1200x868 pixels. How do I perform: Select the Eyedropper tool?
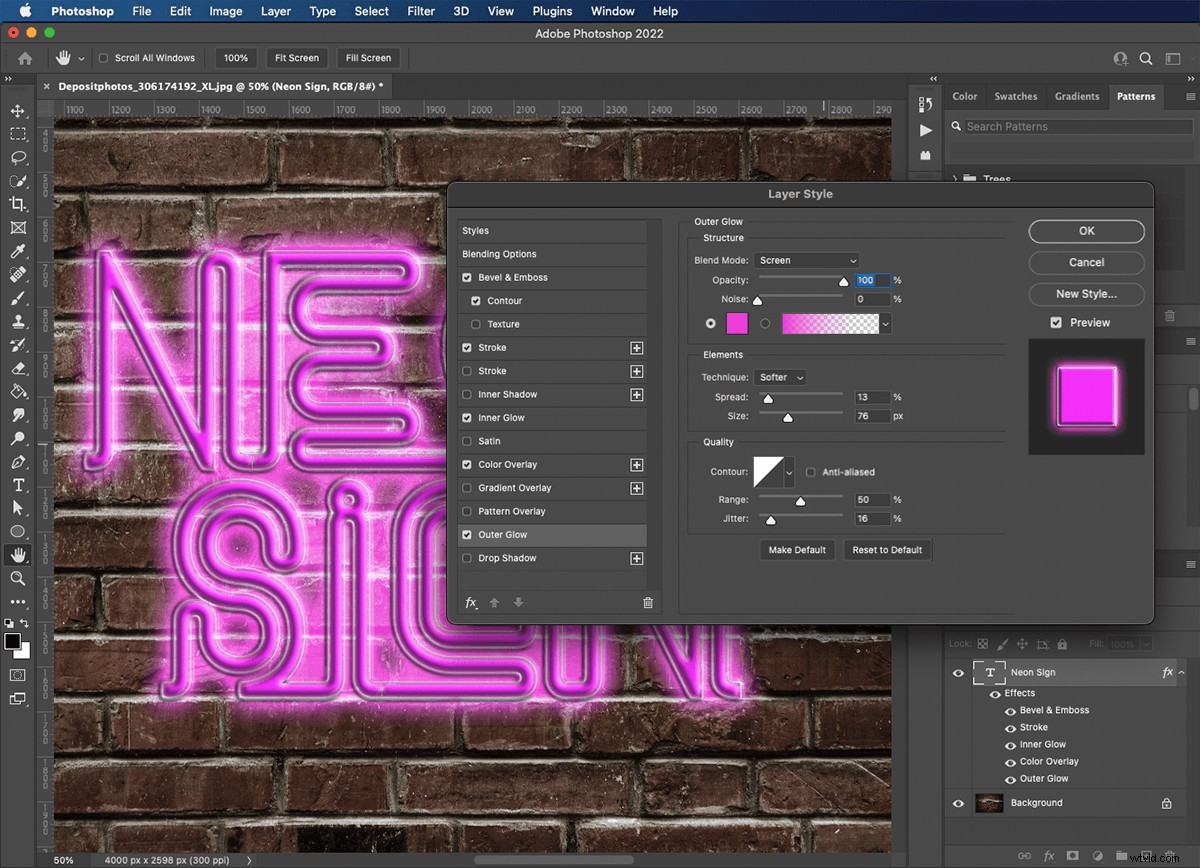click(x=18, y=250)
